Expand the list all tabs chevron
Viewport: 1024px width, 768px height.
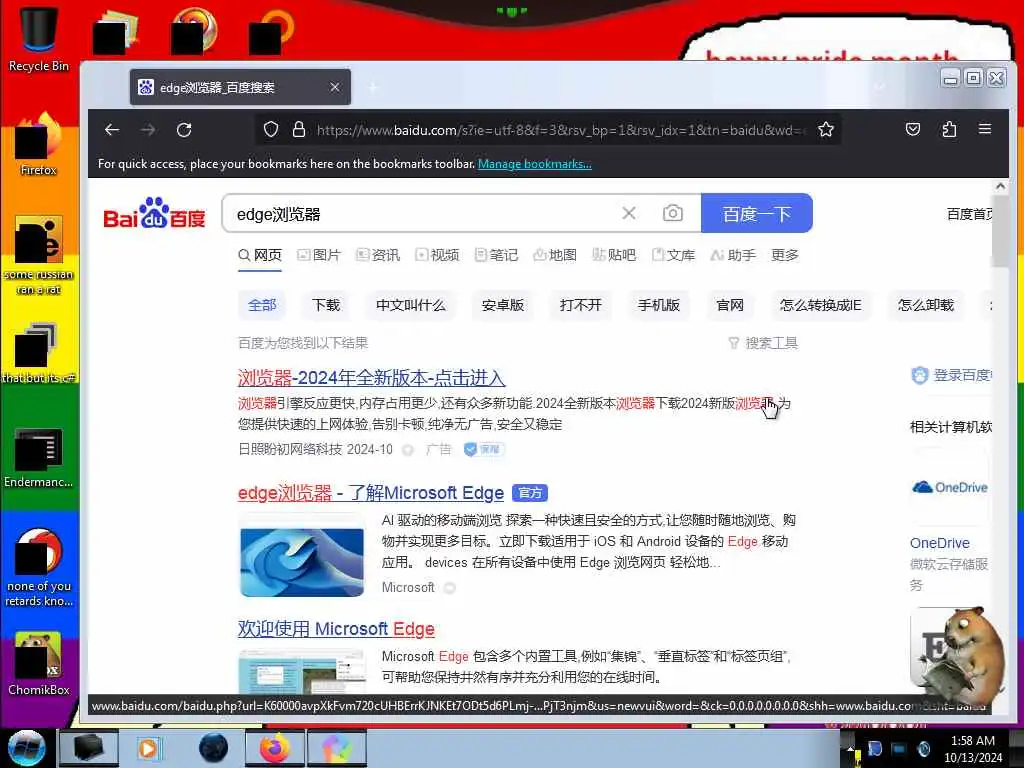[880, 87]
